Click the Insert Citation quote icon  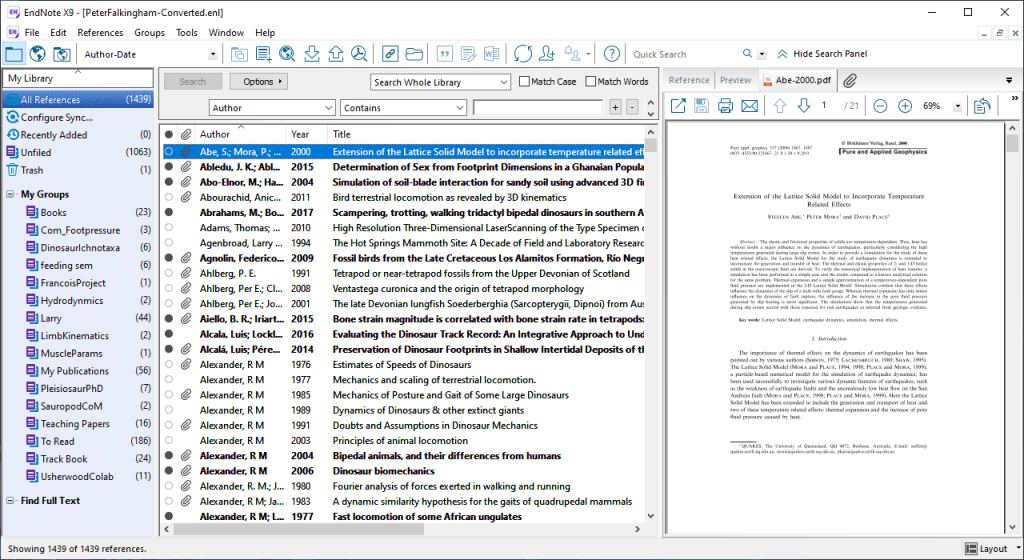[444, 54]
